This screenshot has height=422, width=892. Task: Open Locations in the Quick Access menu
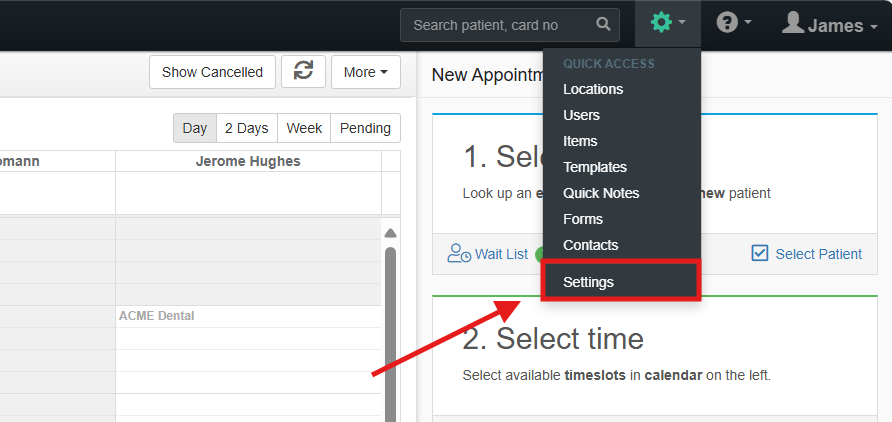pos(593,89)
